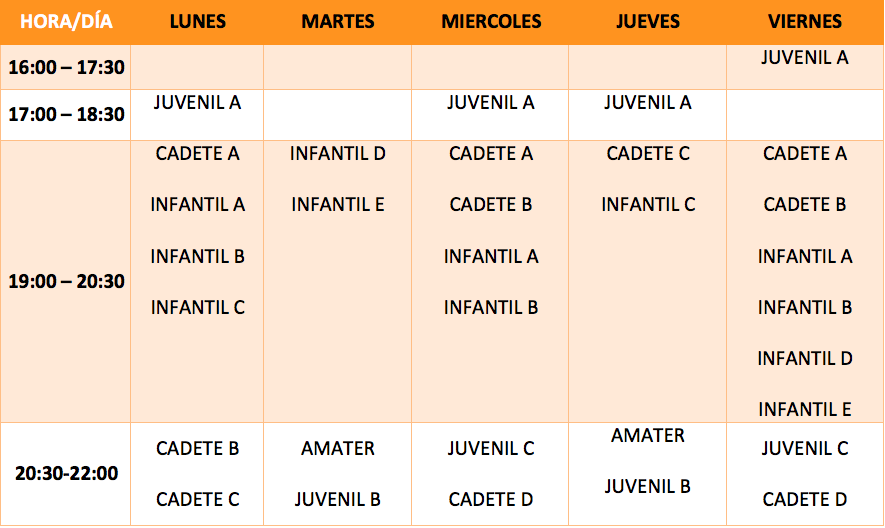Click CADETE D in the Miercoles column
This screenshot has height=528, width=885.
[x=491, y=499]
